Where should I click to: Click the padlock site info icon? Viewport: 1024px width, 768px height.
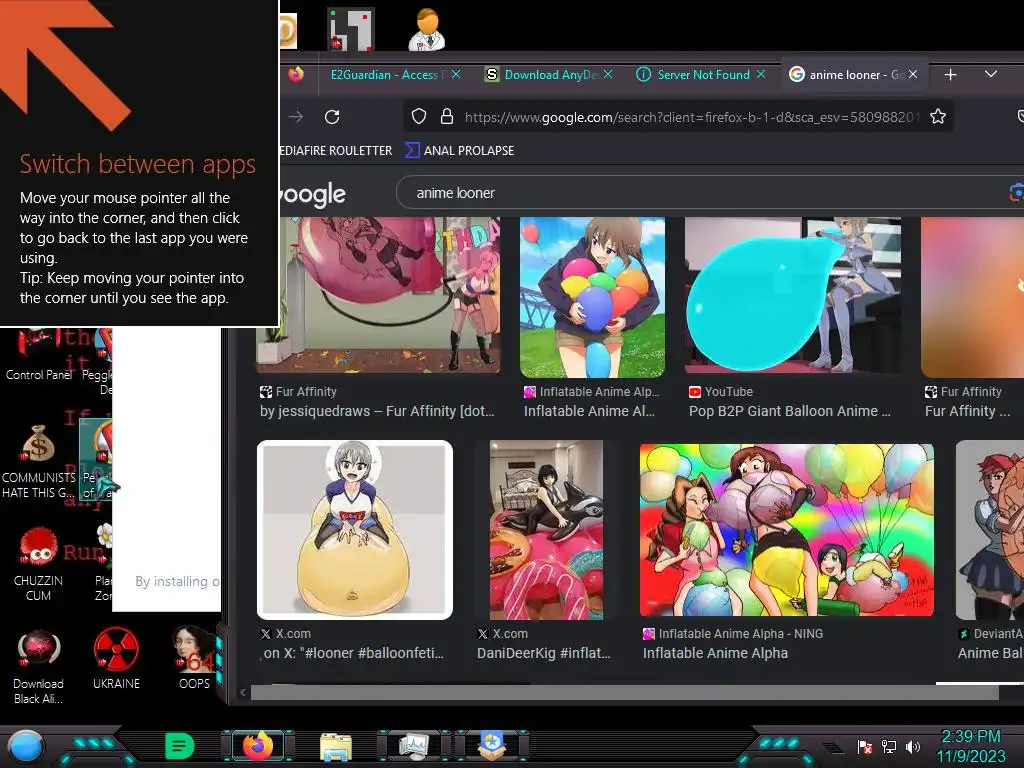point(447,117)
